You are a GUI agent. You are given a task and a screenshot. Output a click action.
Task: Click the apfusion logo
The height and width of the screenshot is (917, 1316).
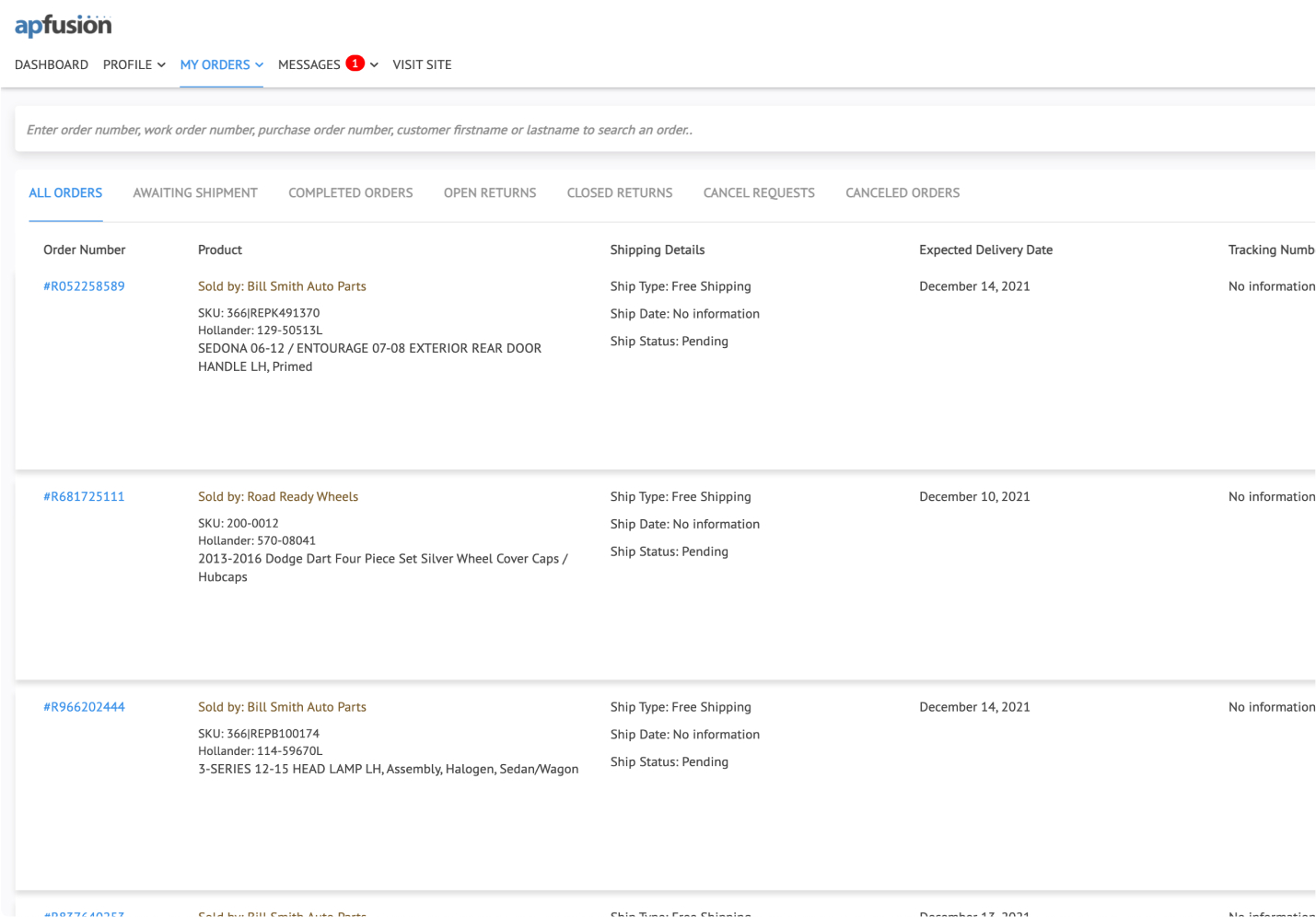pos(63,26)
